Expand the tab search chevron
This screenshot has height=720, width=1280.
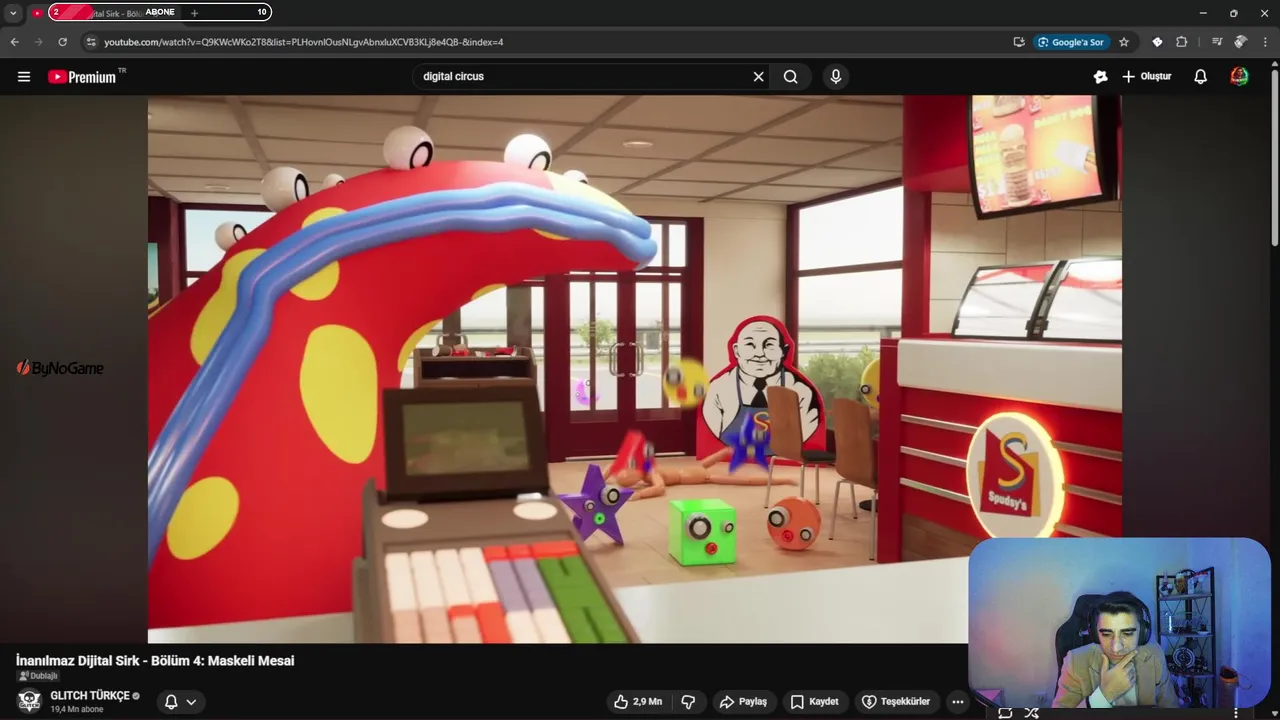[13, 13]
